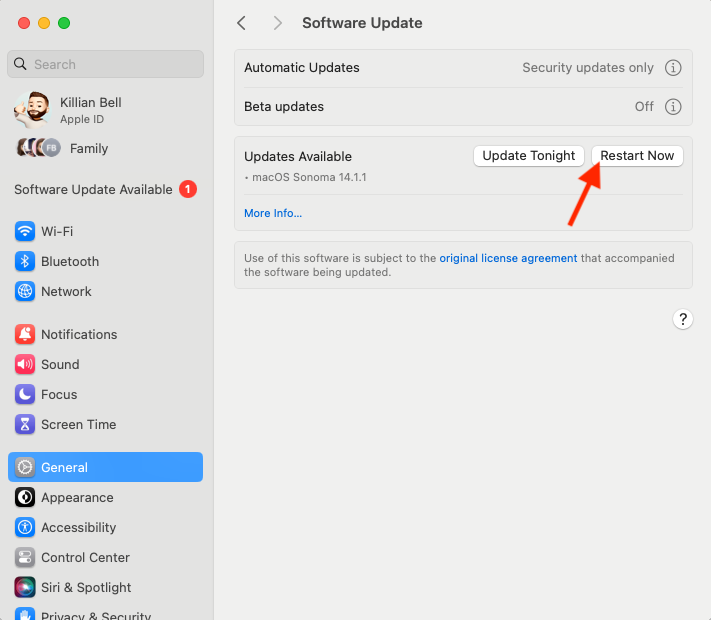Click the Siri & Spotlight label
The height and width of the screenshot is (620, 711).
tap(86, 587)
